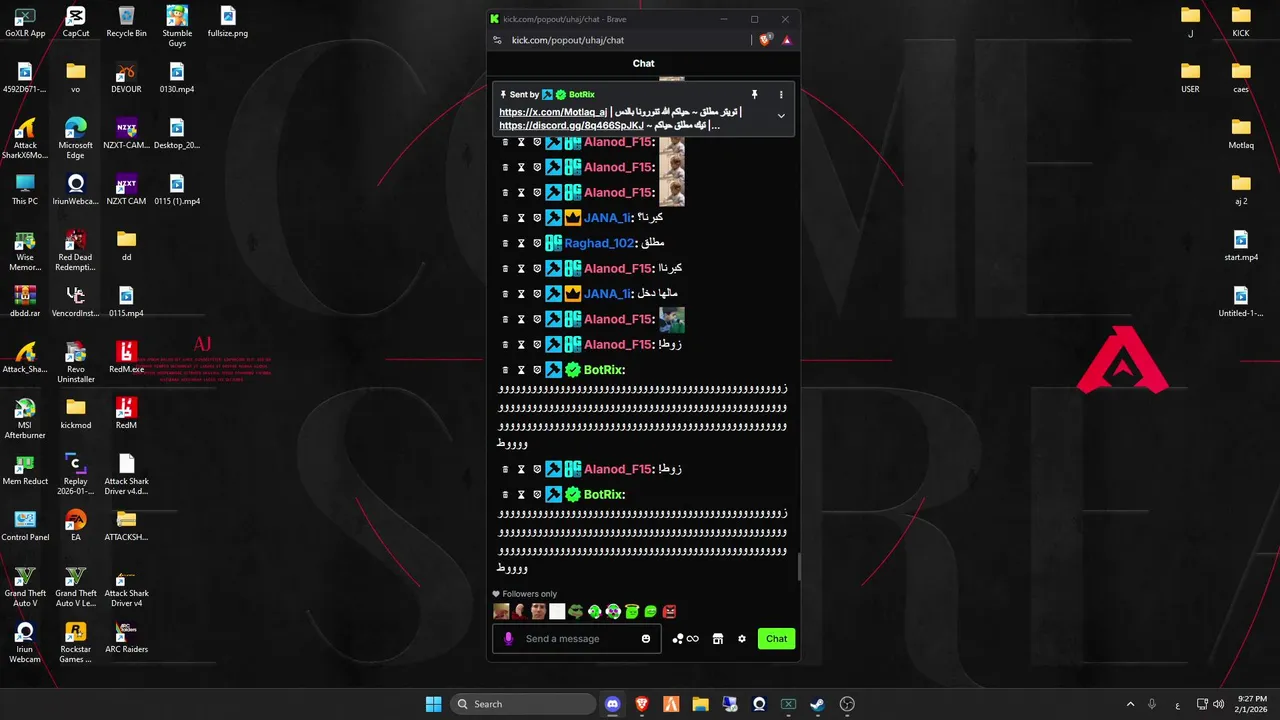Image resolution: width=1280 pixels, height=720 pixels.
Task: Unpin the BotRix pinned message
Action: point(754,95)
